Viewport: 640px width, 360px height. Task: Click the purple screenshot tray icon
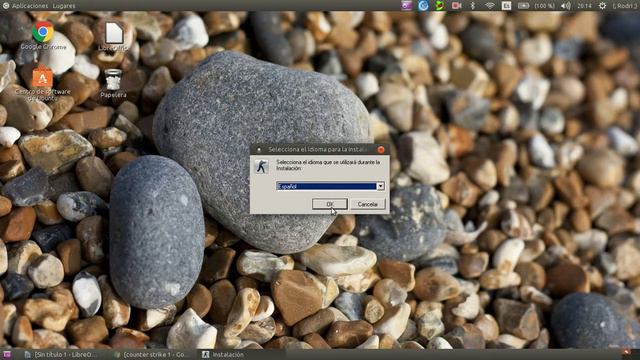[x=407, y=5]
